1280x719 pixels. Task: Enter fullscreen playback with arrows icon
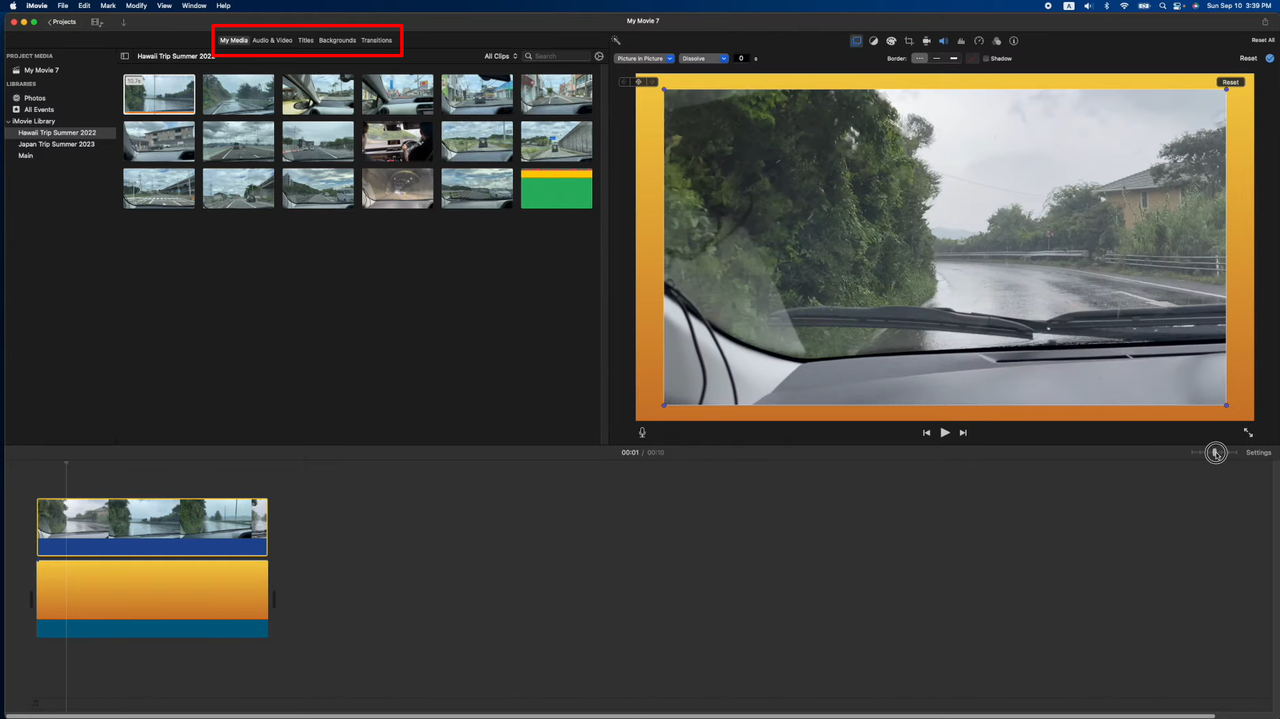click(x=1248, y=433)
